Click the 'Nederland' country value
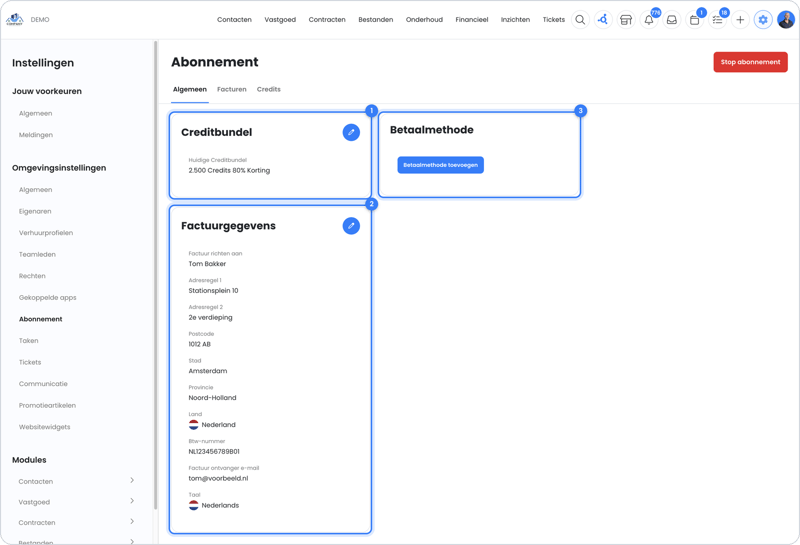 (218, 425)
